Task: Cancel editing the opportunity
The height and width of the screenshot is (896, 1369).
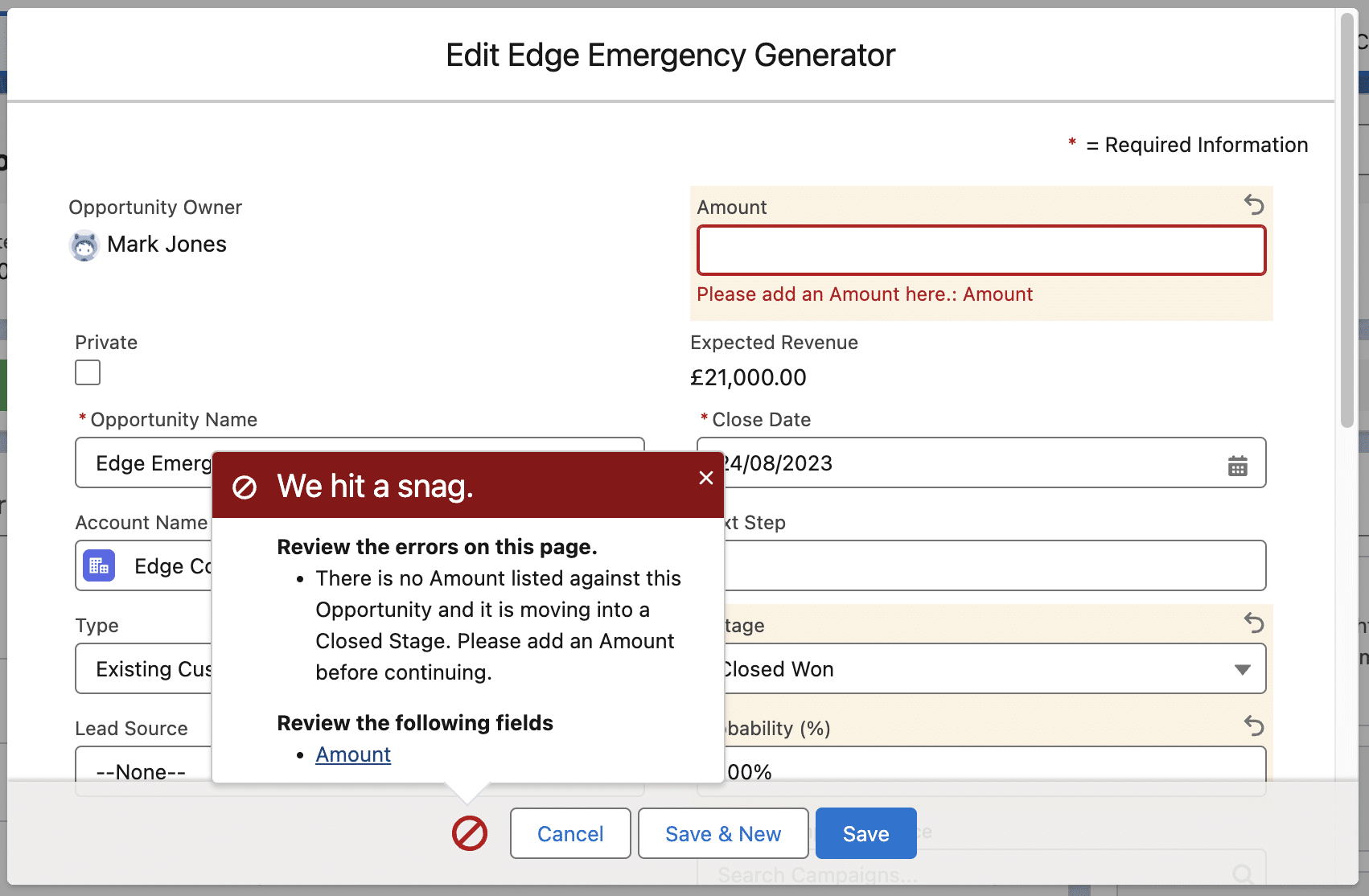Action: pyautogui.click(x=570, y=833)
